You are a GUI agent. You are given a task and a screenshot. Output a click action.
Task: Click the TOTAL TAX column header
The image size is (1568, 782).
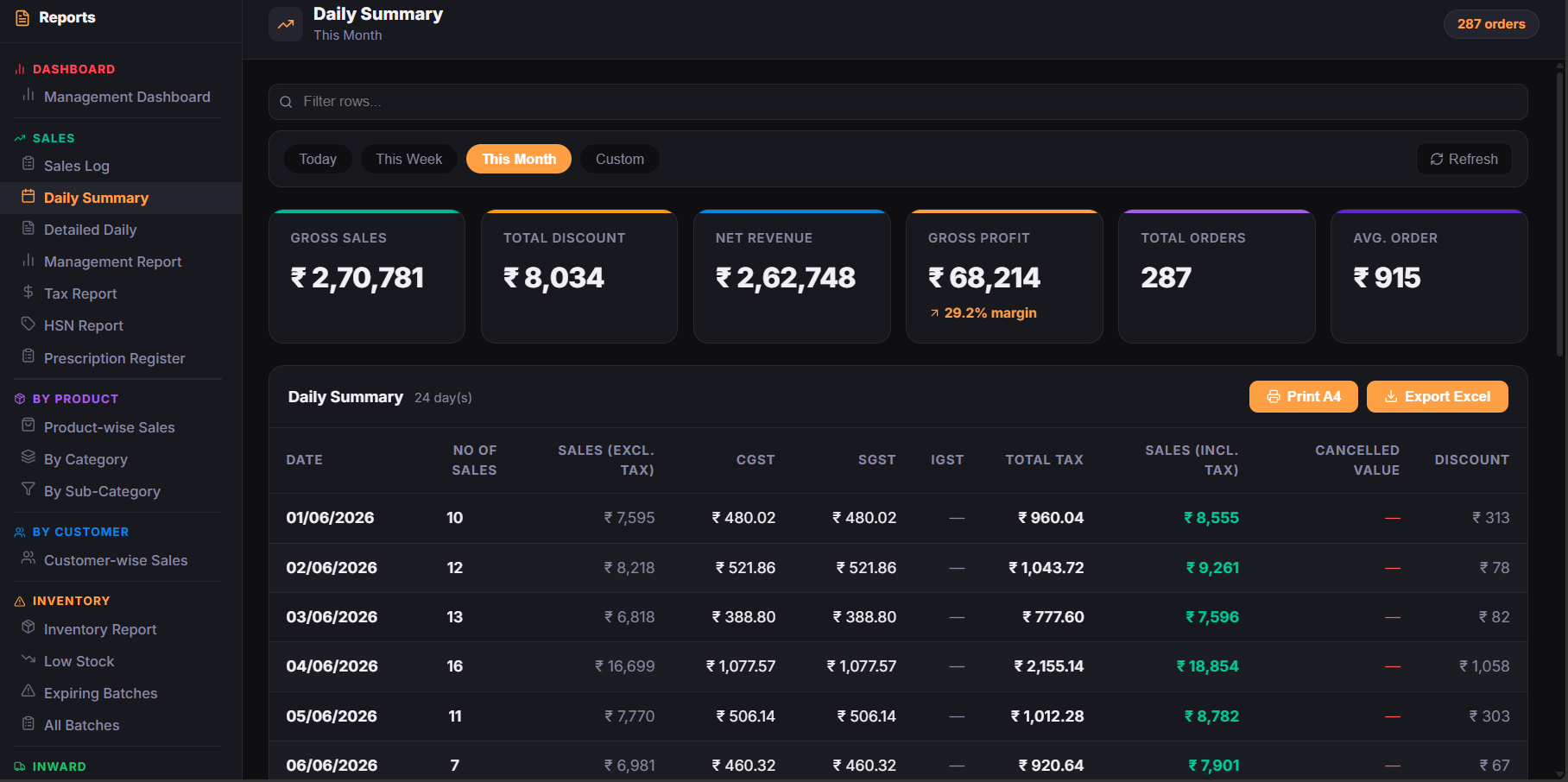point(1044,460)
